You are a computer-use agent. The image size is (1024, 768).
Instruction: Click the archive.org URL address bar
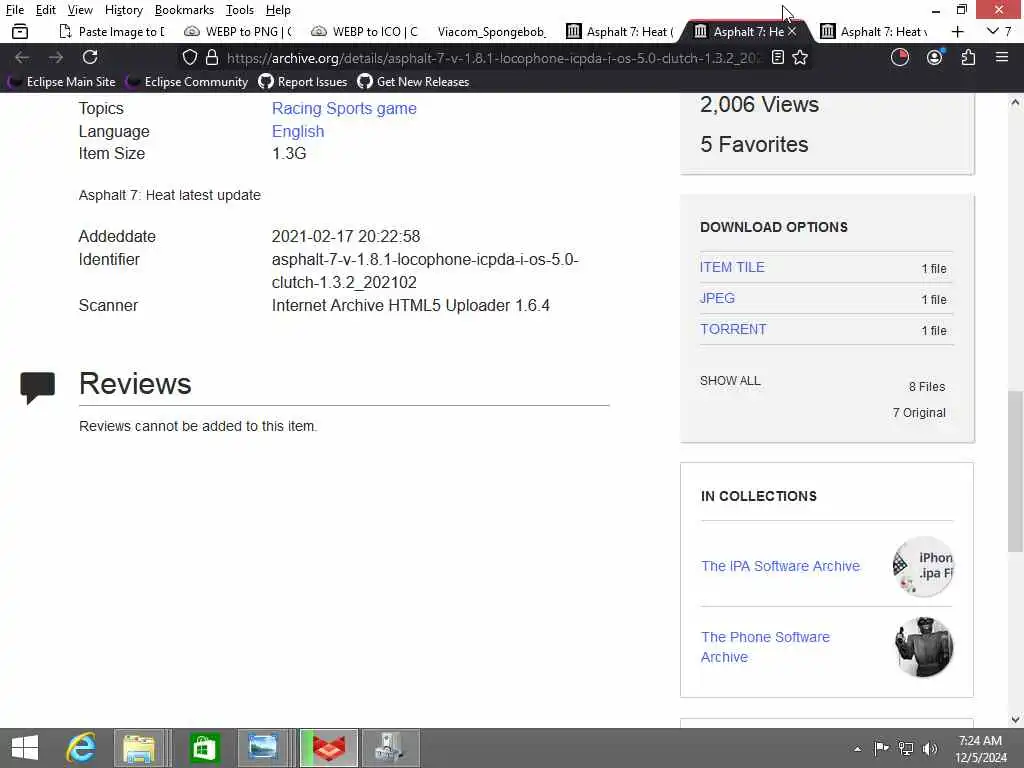pyautogui.click(x=493, y=57)
